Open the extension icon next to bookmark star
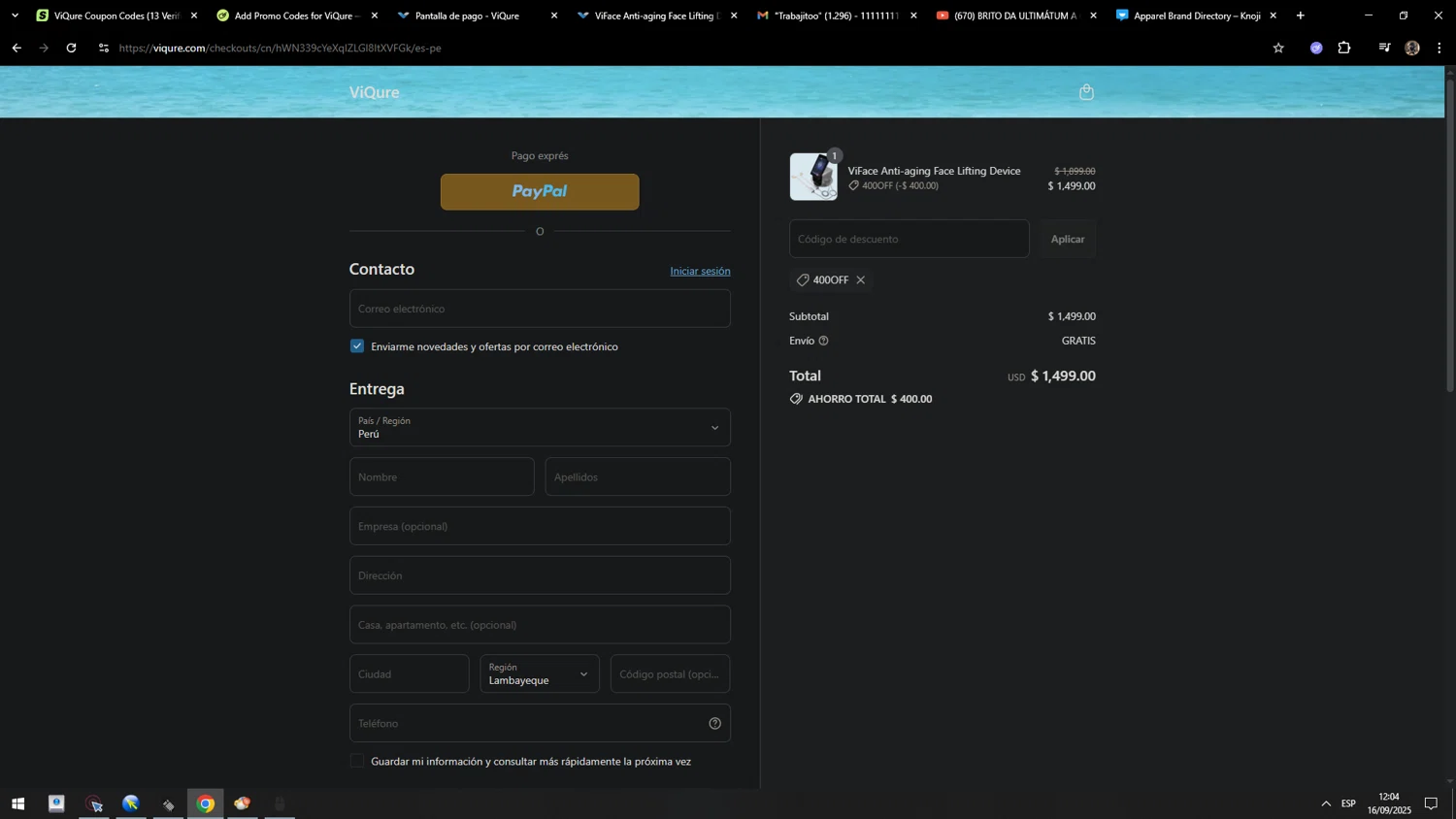Viewport: 1456px width, 819px height. tap(1316, 48)
